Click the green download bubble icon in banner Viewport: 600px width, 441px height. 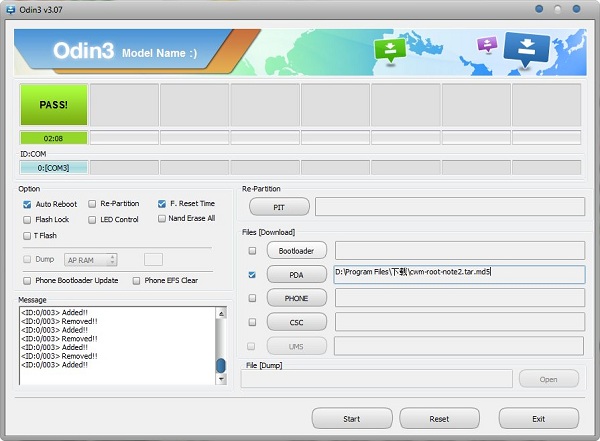coord(389,49)
